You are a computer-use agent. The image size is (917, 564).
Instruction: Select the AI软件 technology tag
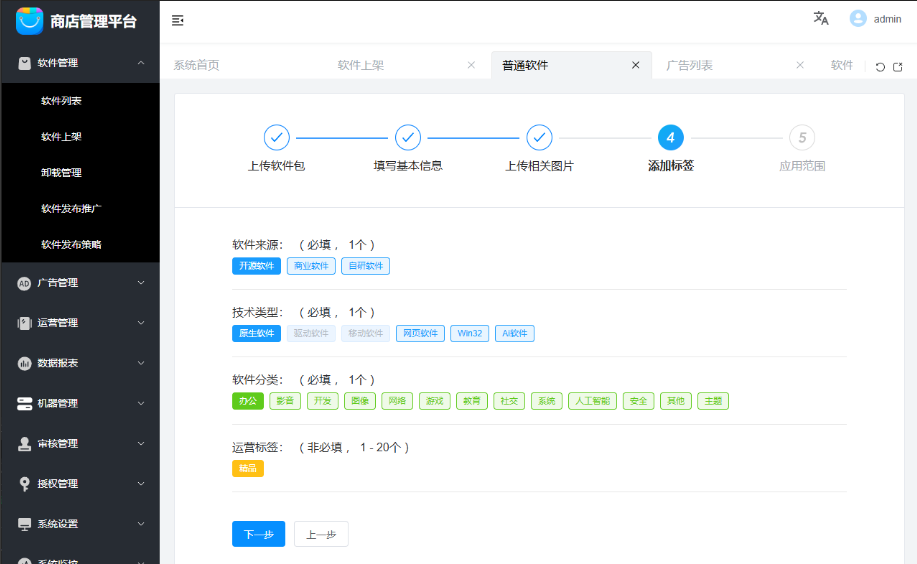click(515, 333)
